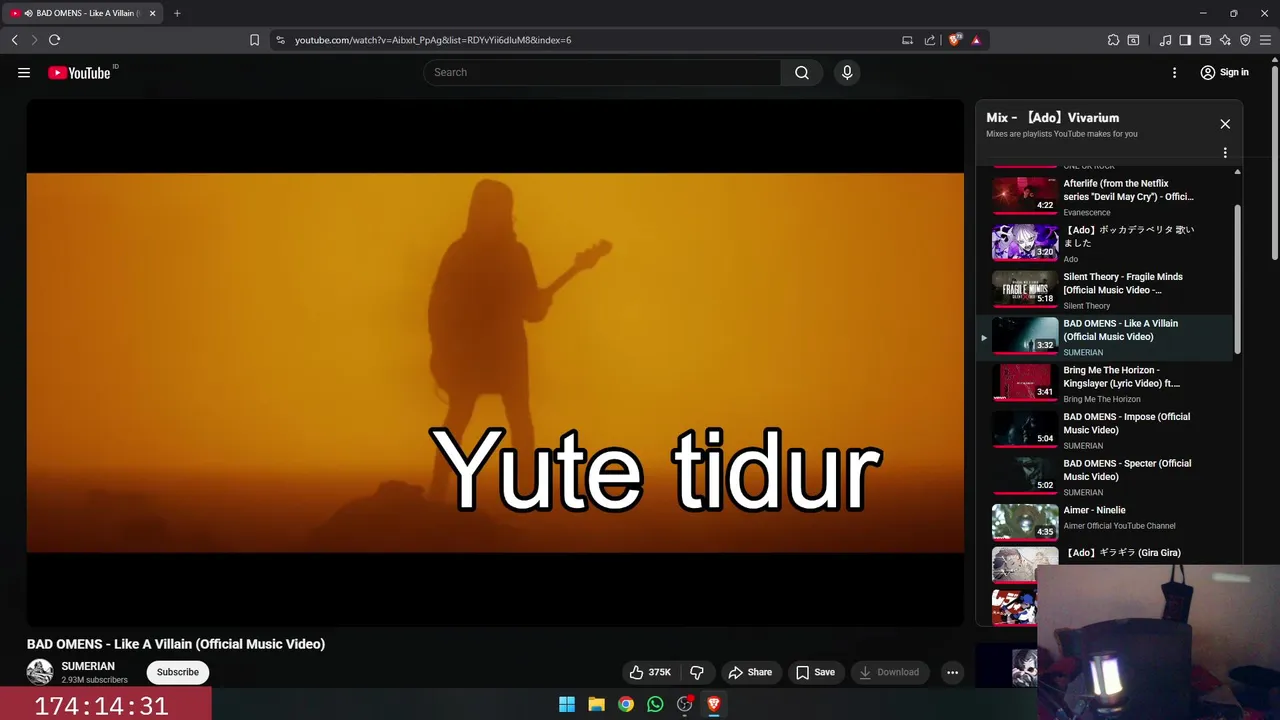The width and height of the screenshot is (1280, 720).
Task: Open Google Chrome from taskbar
Action: tap(626, 704)
